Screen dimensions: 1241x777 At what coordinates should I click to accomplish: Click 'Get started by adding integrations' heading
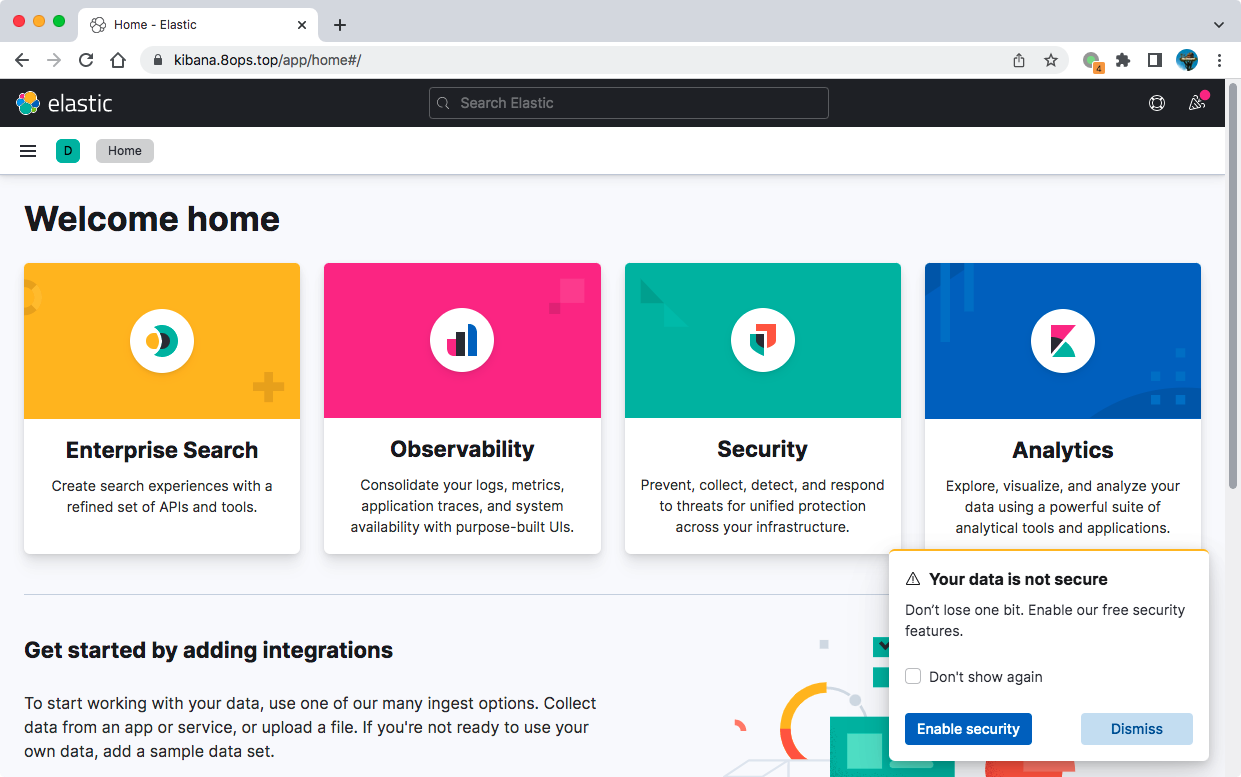tap(208, 650)
